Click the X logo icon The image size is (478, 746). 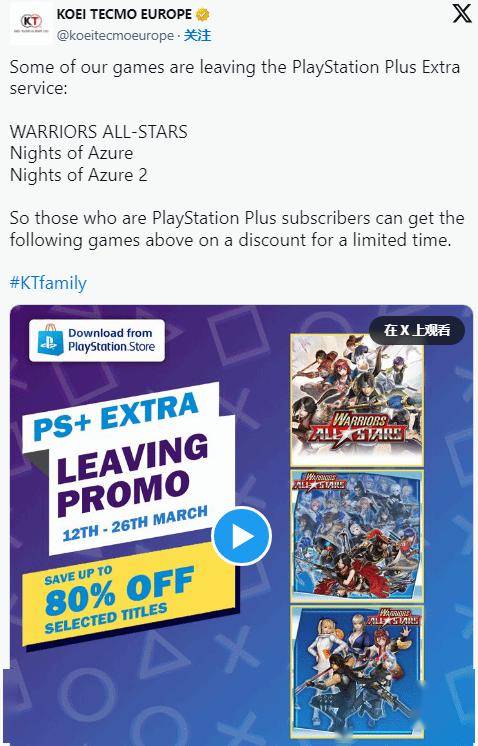(x=461, y=13)
